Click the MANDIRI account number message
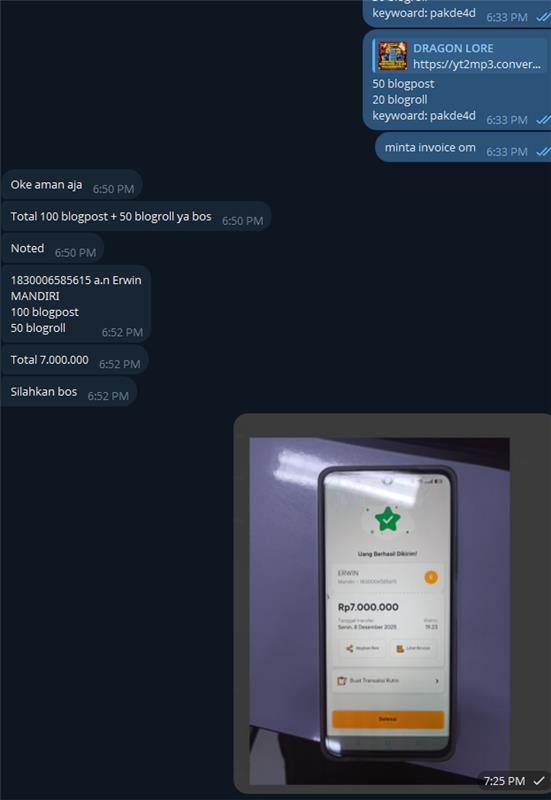The height and width of the screenshot is (800, 551). pyautogui.click(x=76, y=304)
